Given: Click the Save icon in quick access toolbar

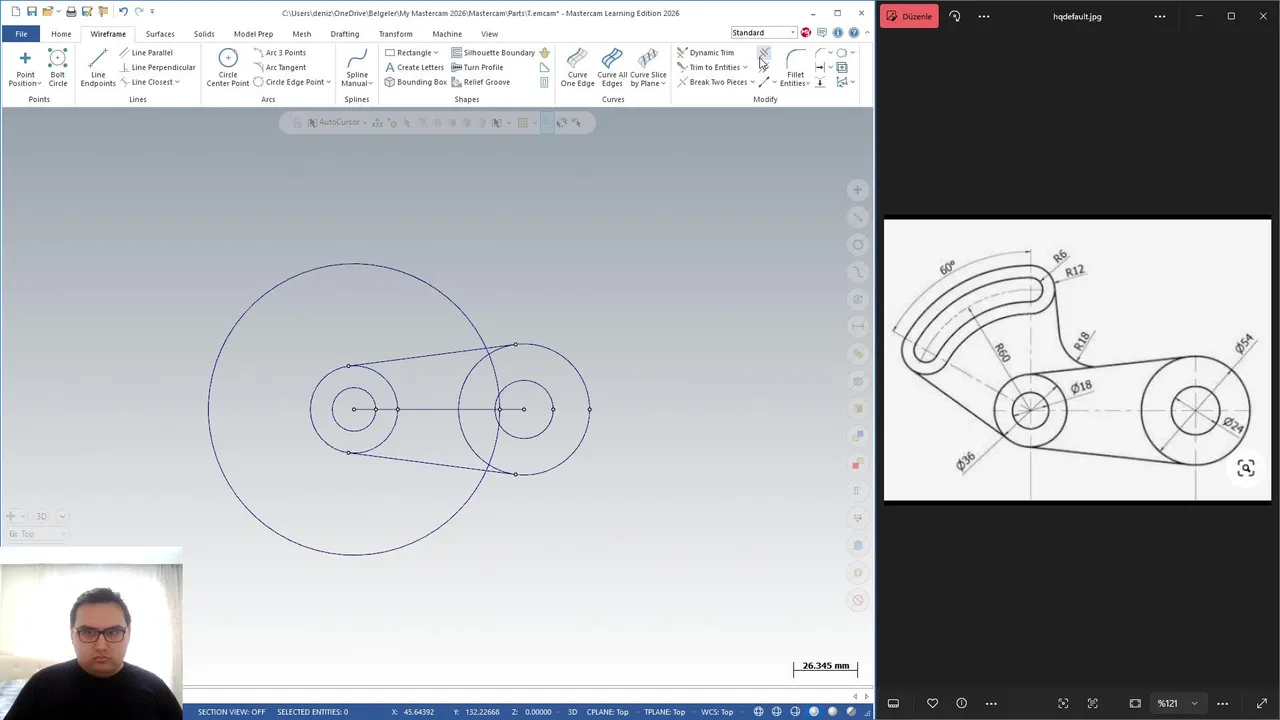Looking at the screenshot, I should coord(32,12).
